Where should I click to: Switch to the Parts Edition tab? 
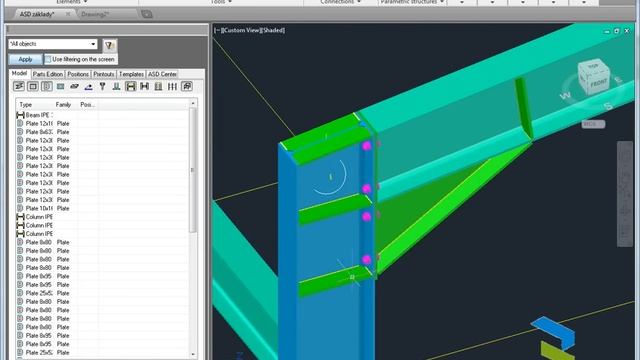[x=48, y=74]
